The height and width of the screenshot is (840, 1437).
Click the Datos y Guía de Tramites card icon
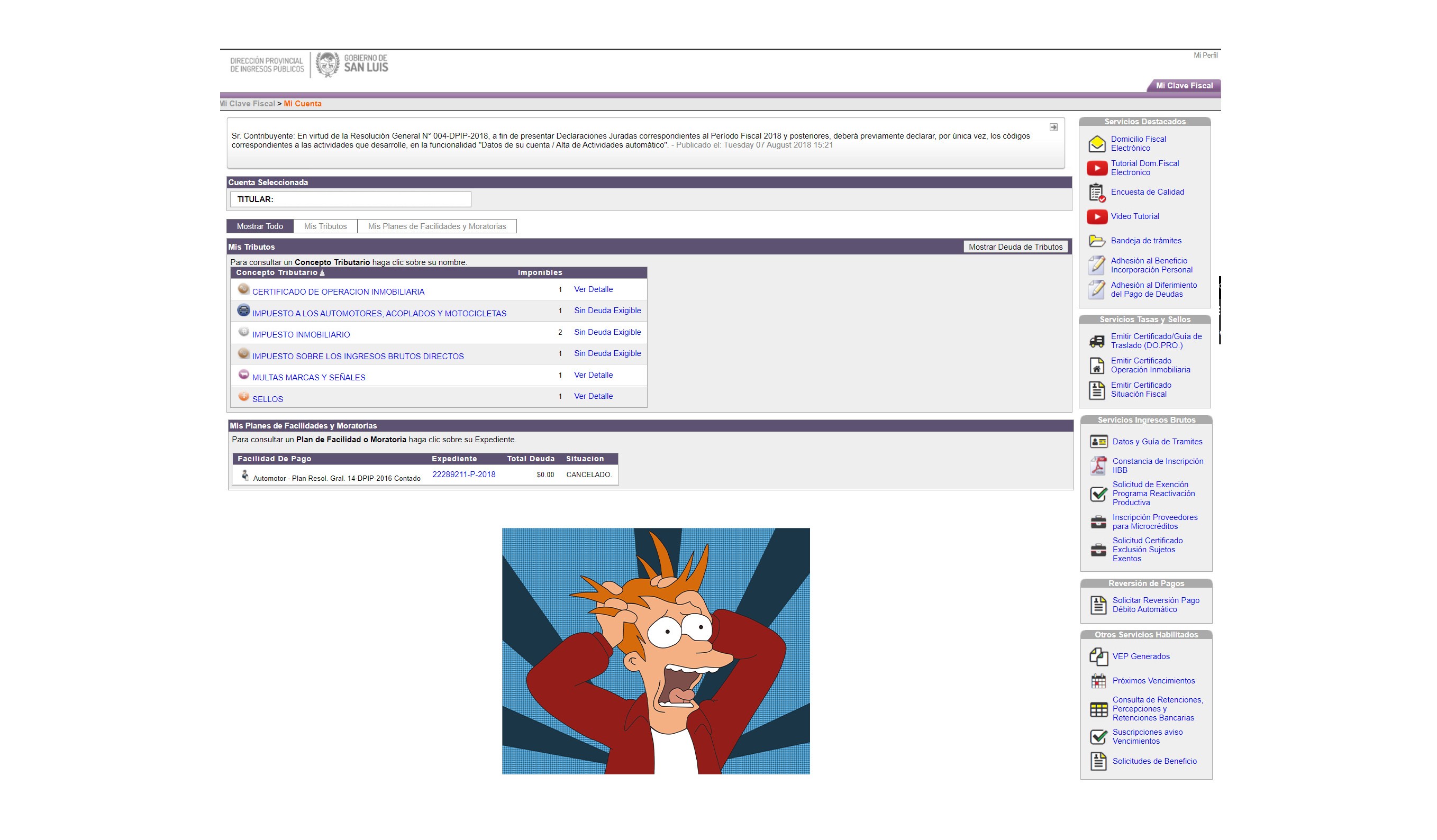pyautogui.click(x=1098, y=442)
